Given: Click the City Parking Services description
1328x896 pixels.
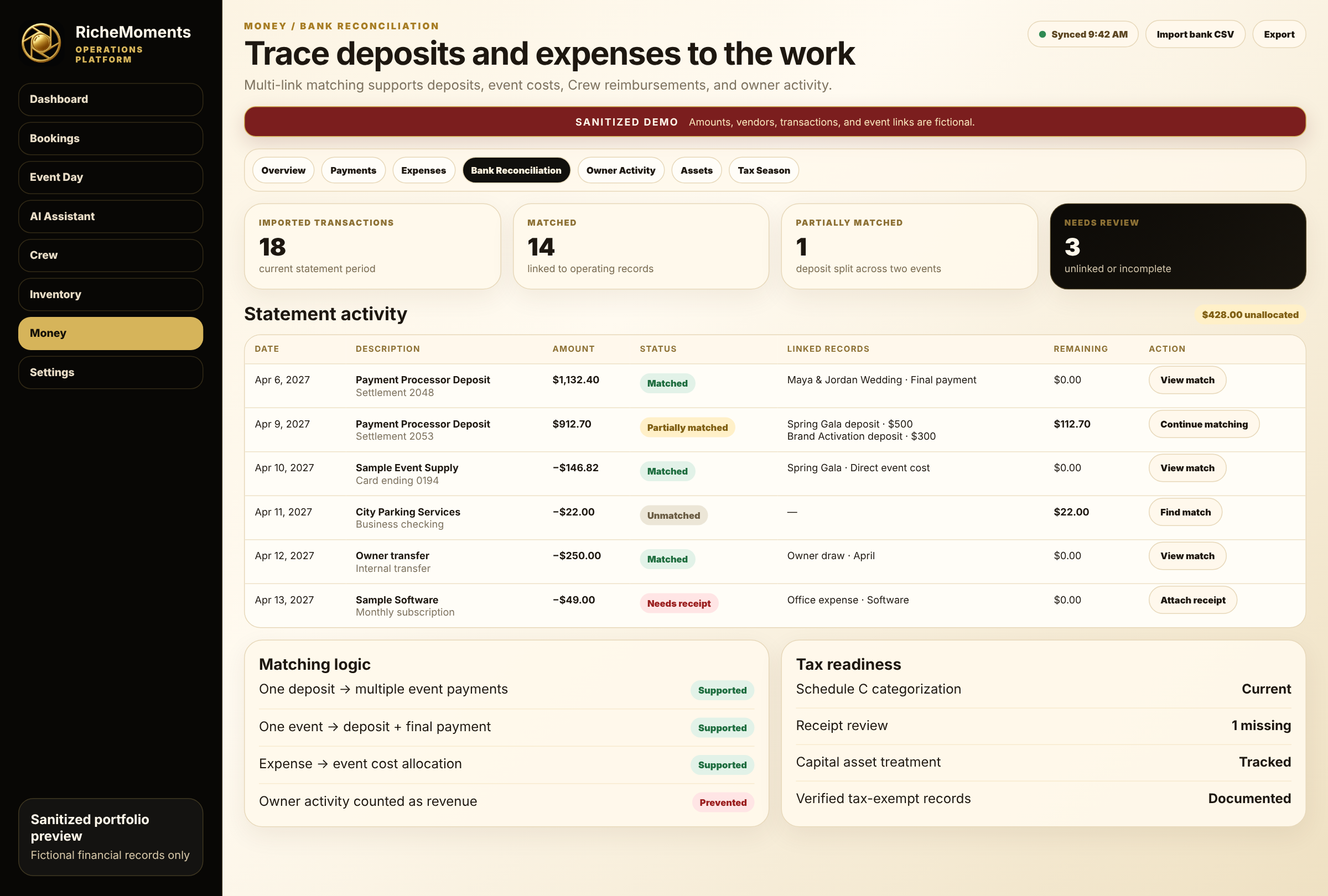Looking at the screenshot, I should 407,512.
